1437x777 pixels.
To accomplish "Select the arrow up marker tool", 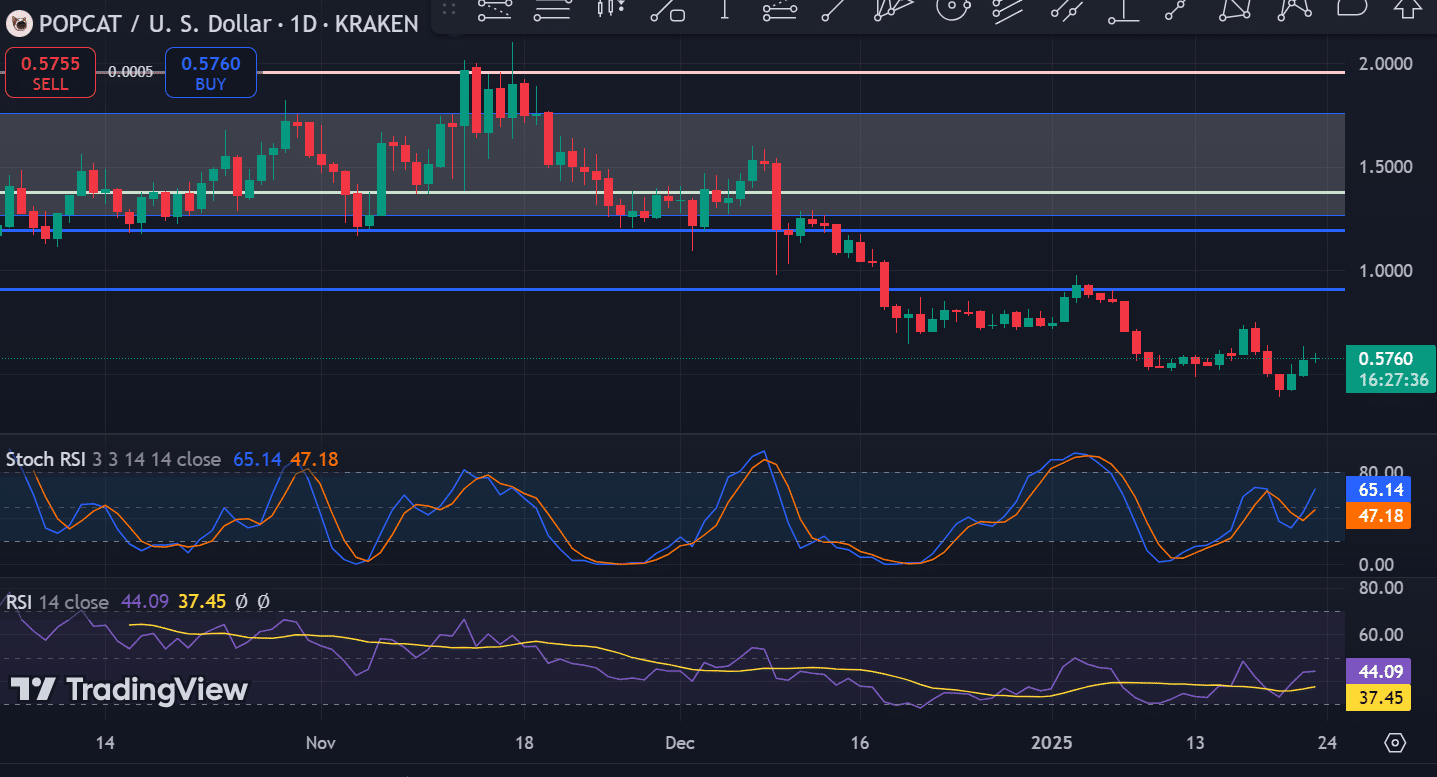I will coord(1410,8).
